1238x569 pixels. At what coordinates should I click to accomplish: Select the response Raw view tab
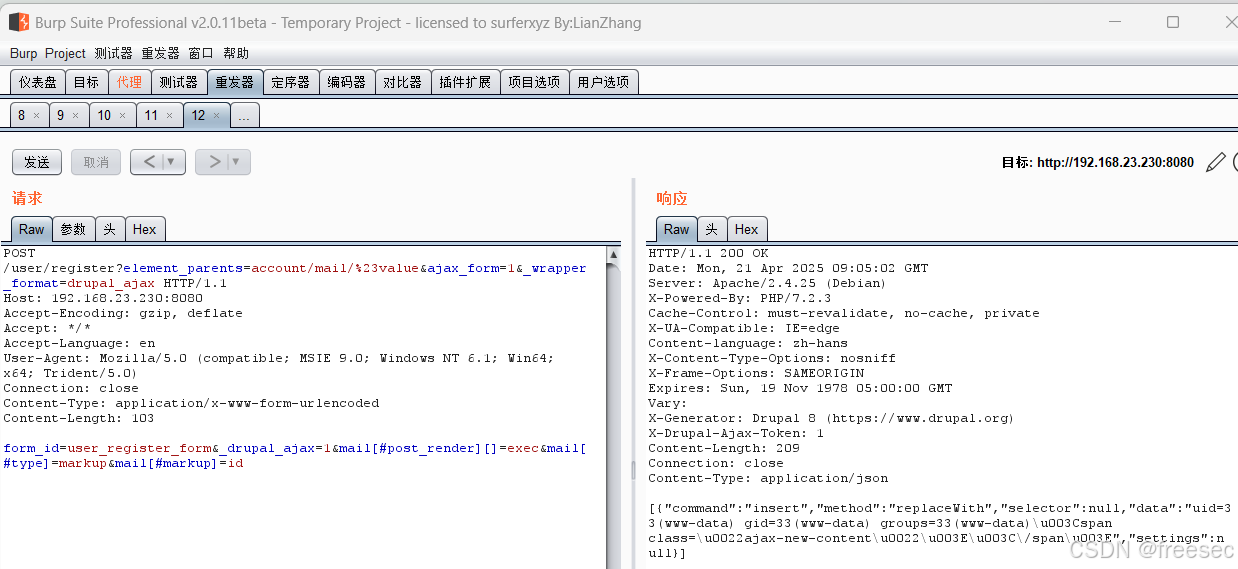[x=676, y=229]
